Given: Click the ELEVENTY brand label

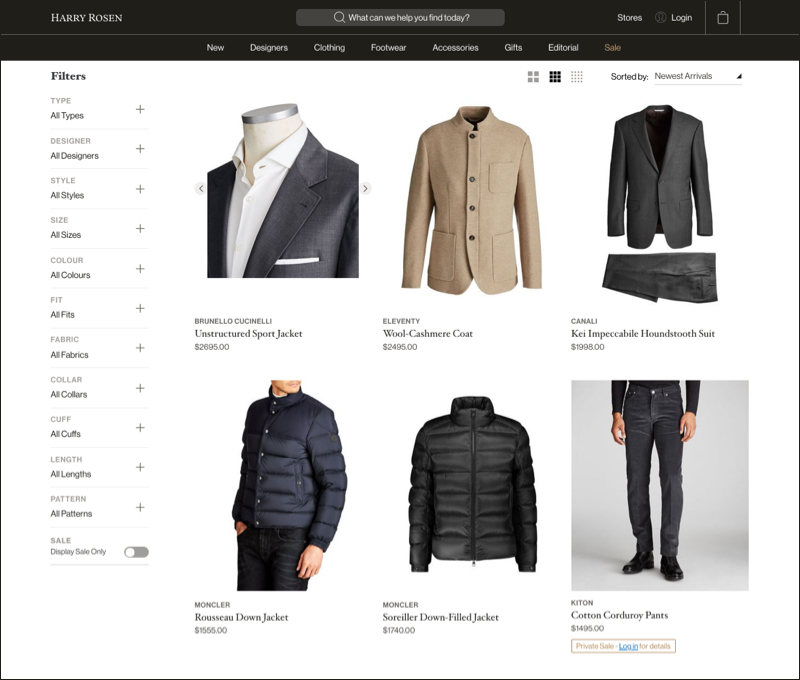Looking at the screenshot, I should pos(401,321).
